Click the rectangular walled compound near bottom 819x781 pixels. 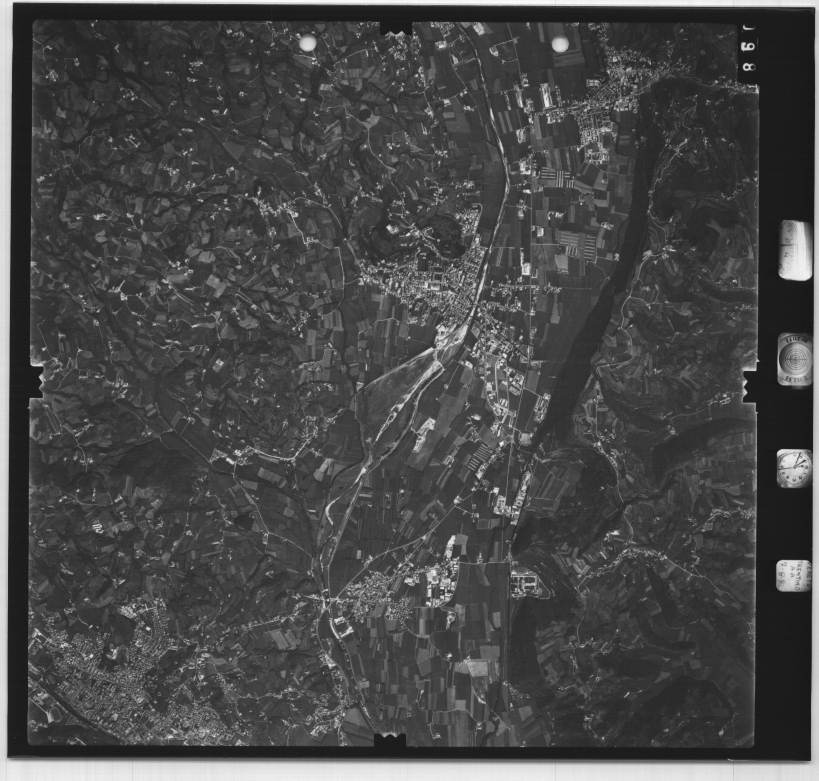pos(526,582)
